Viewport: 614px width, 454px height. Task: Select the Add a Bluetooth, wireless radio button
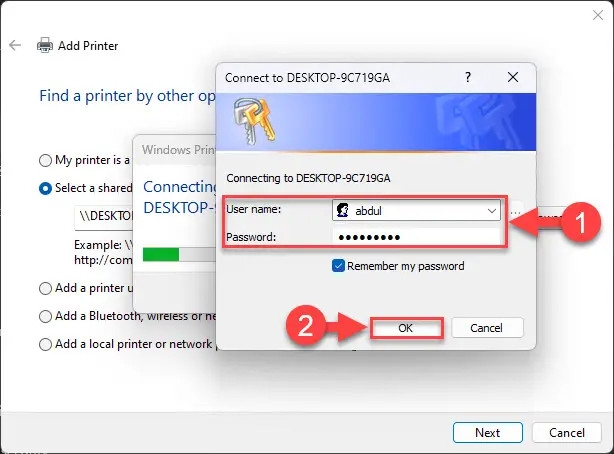coord(45,316)
